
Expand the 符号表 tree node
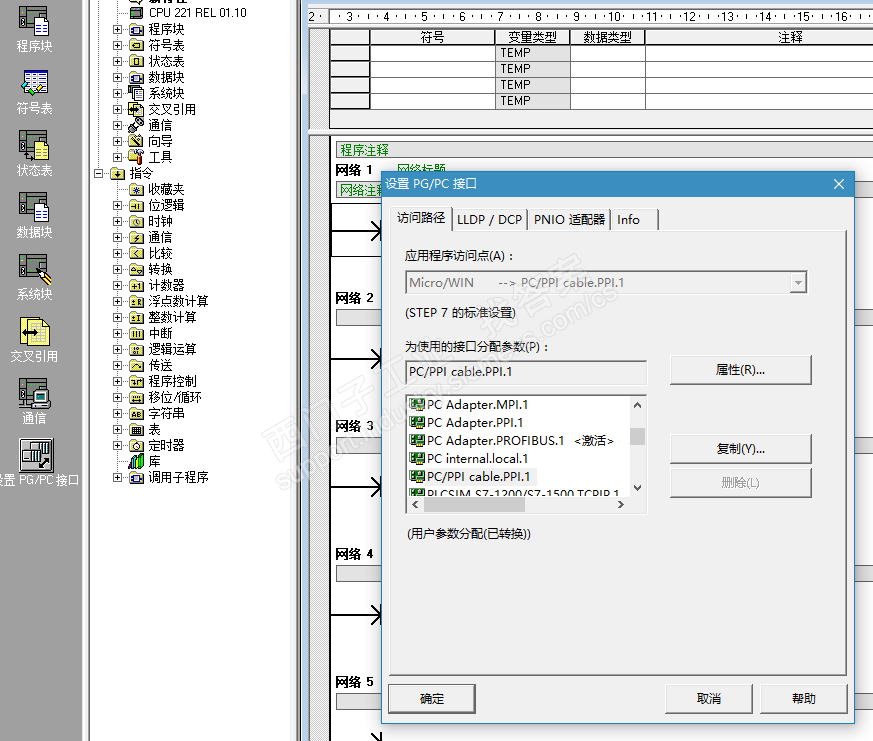coord(117,45)
